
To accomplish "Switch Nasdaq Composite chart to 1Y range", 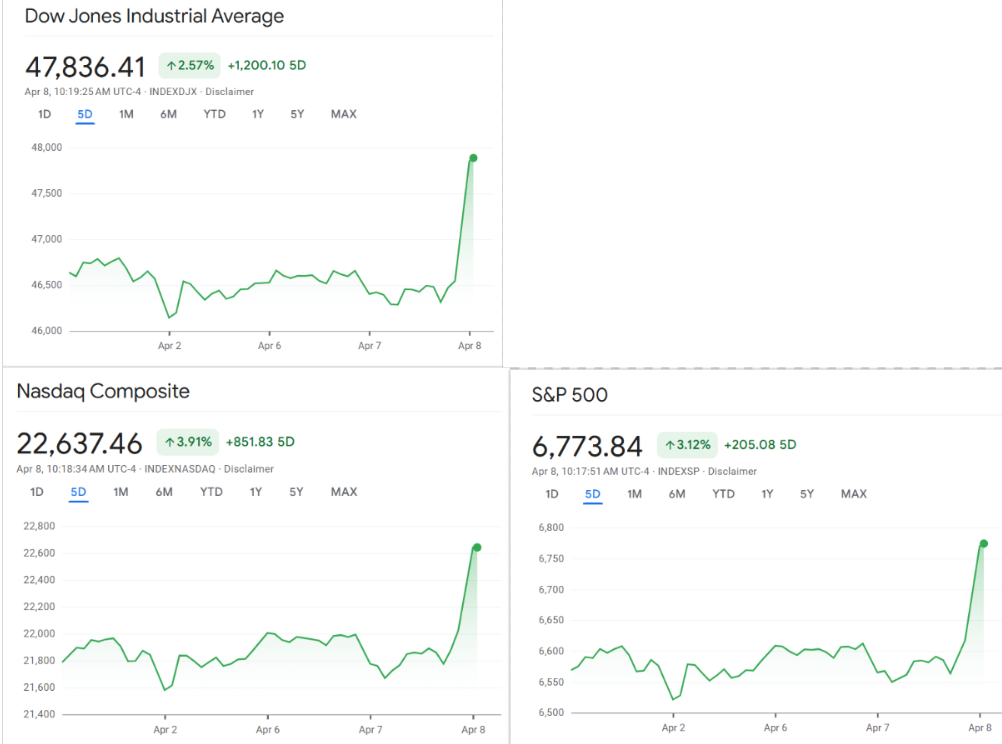I will 256,492.
